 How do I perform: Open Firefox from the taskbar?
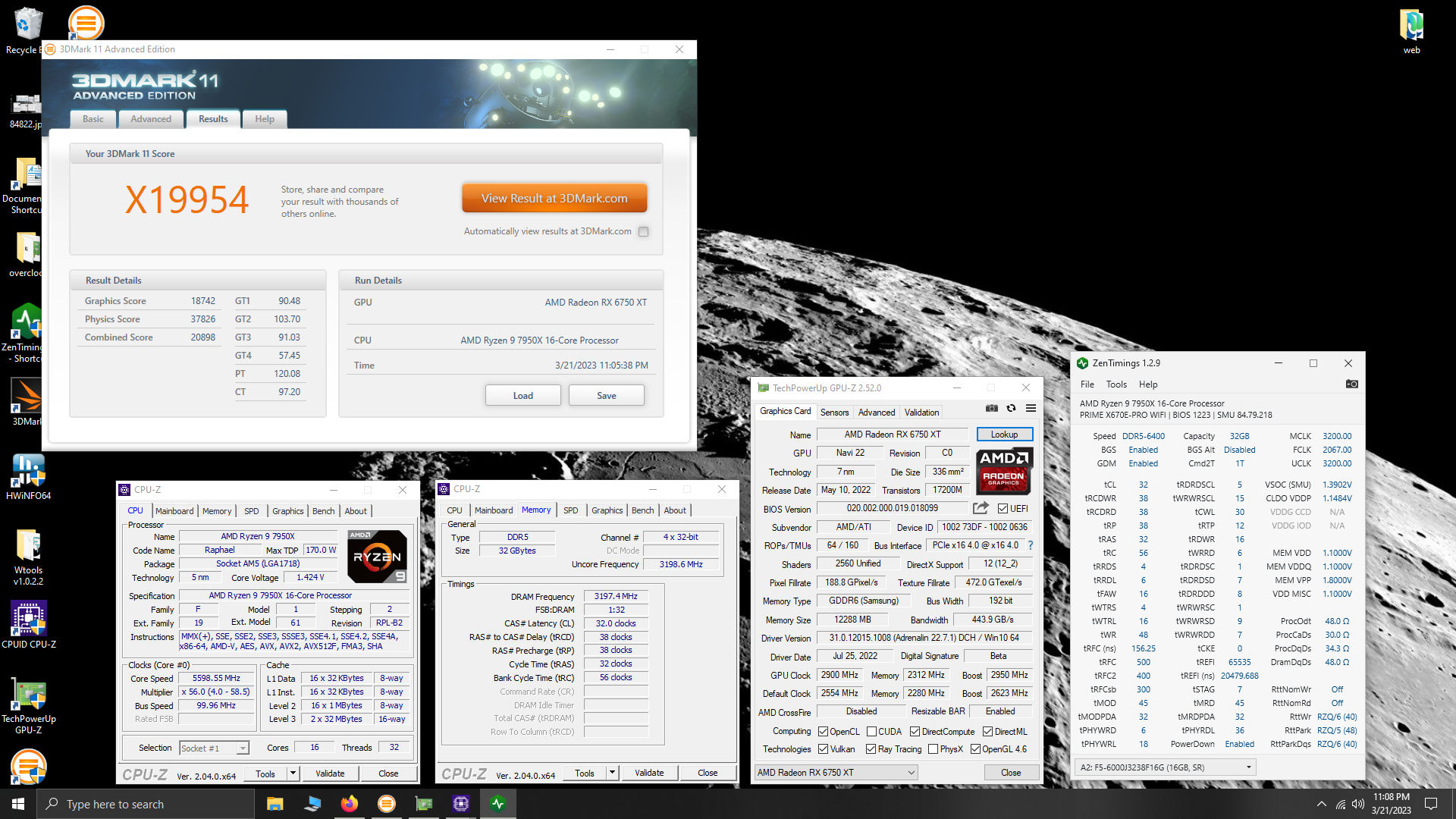pyautogui.click(x=349, y=804)
